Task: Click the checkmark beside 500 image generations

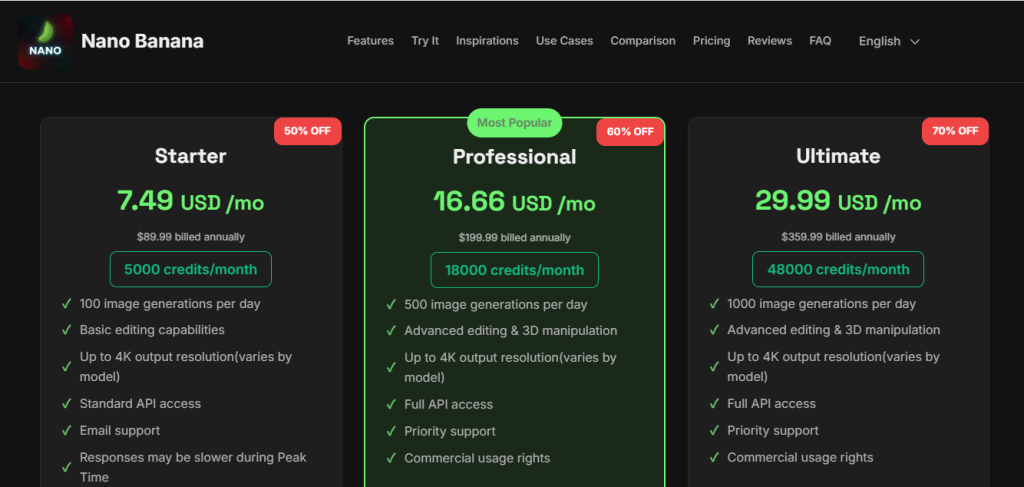Action: coord(391,305)
